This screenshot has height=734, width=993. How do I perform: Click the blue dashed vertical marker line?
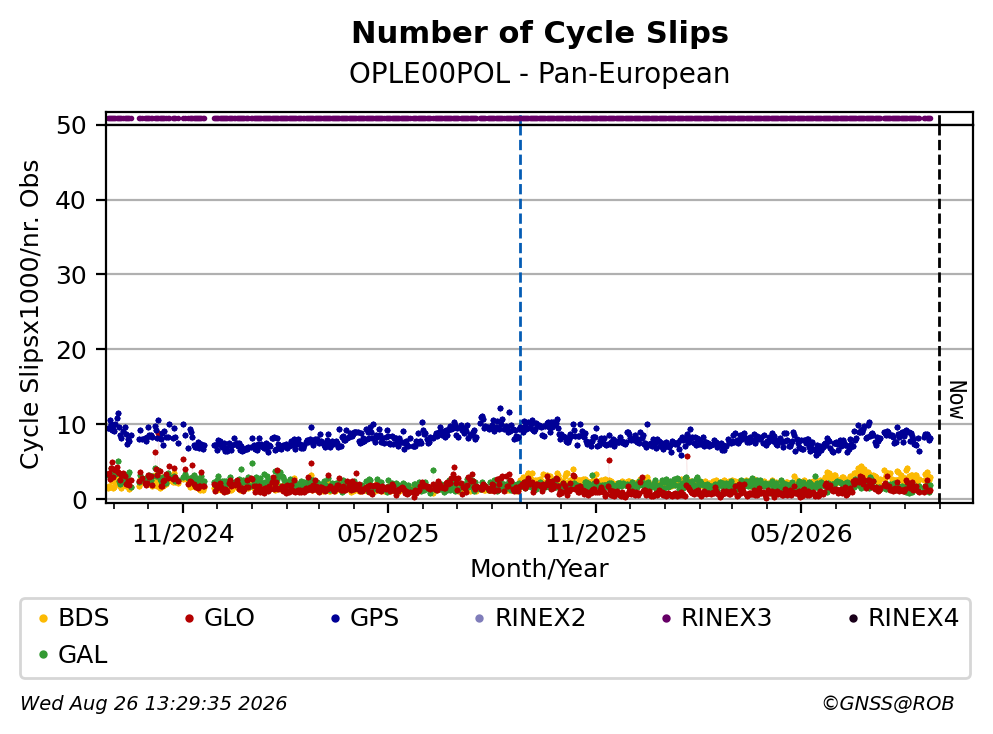coord(521,310)
